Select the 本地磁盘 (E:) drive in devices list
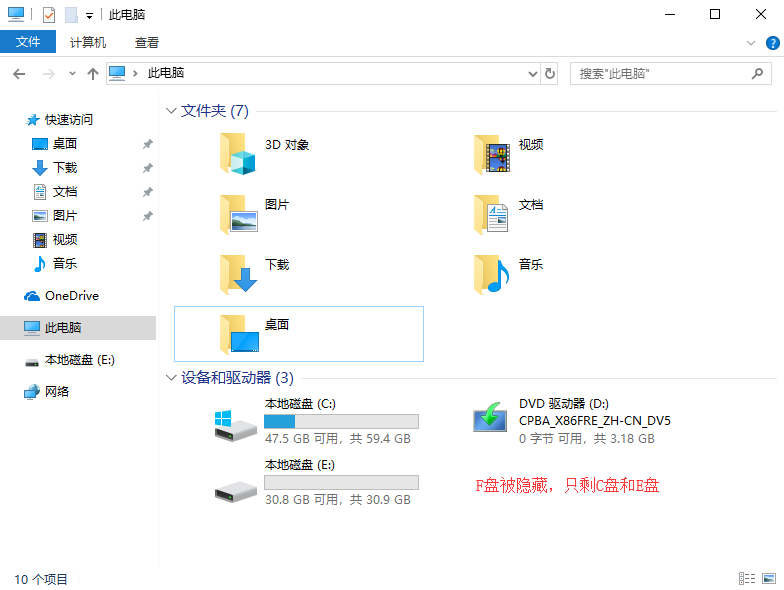 (316, 482)
